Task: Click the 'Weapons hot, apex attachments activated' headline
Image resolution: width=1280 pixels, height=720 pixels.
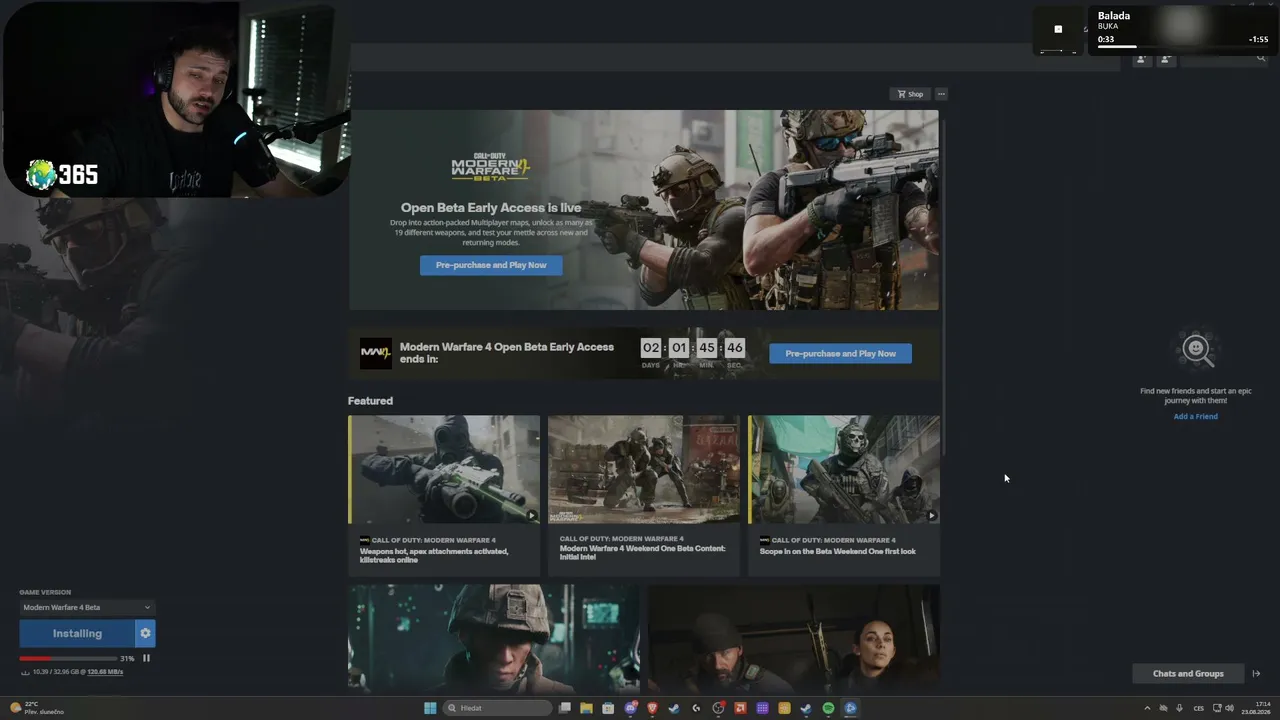Action: coord(434,555)
